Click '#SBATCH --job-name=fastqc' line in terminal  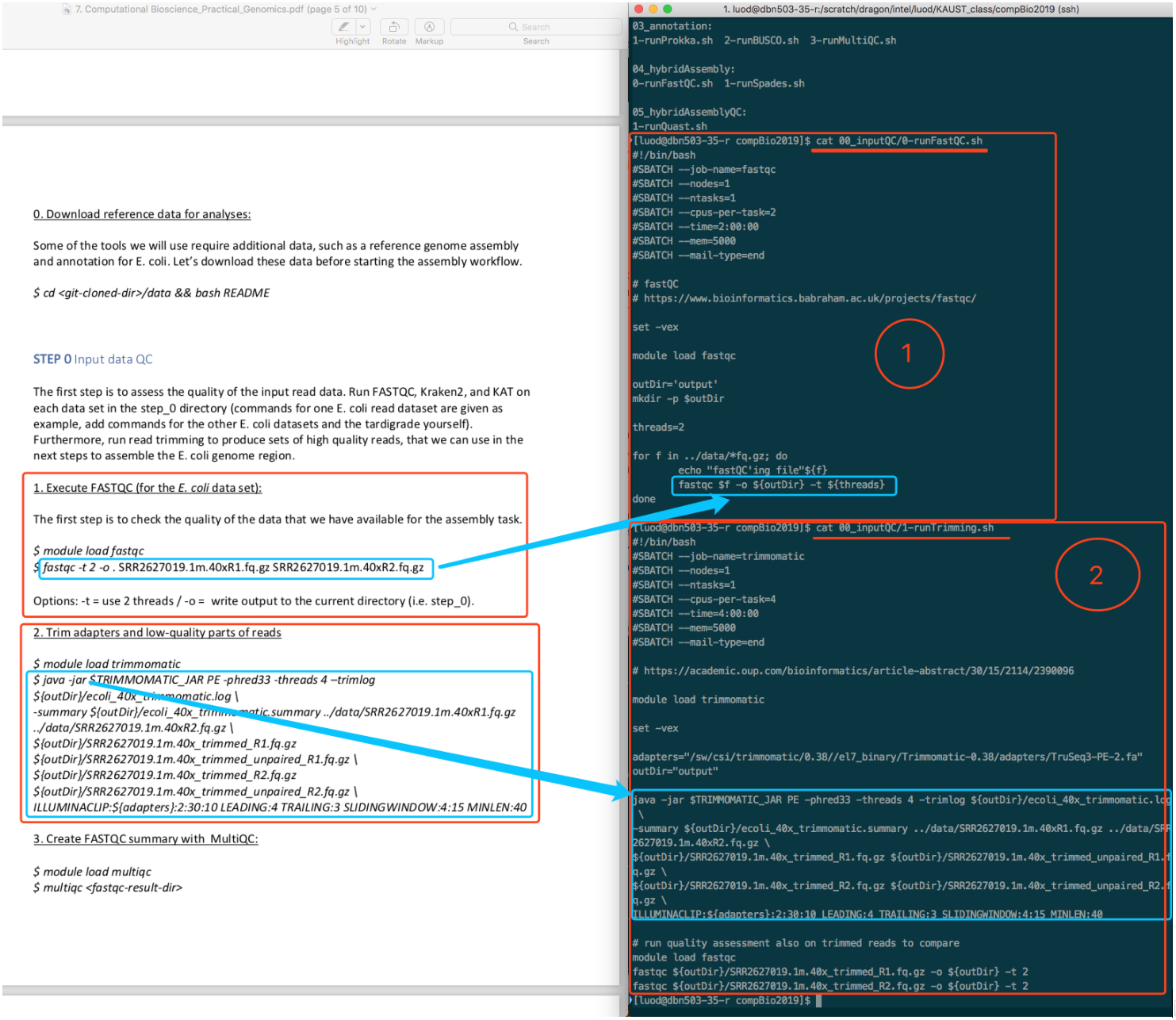coord(704,170)
